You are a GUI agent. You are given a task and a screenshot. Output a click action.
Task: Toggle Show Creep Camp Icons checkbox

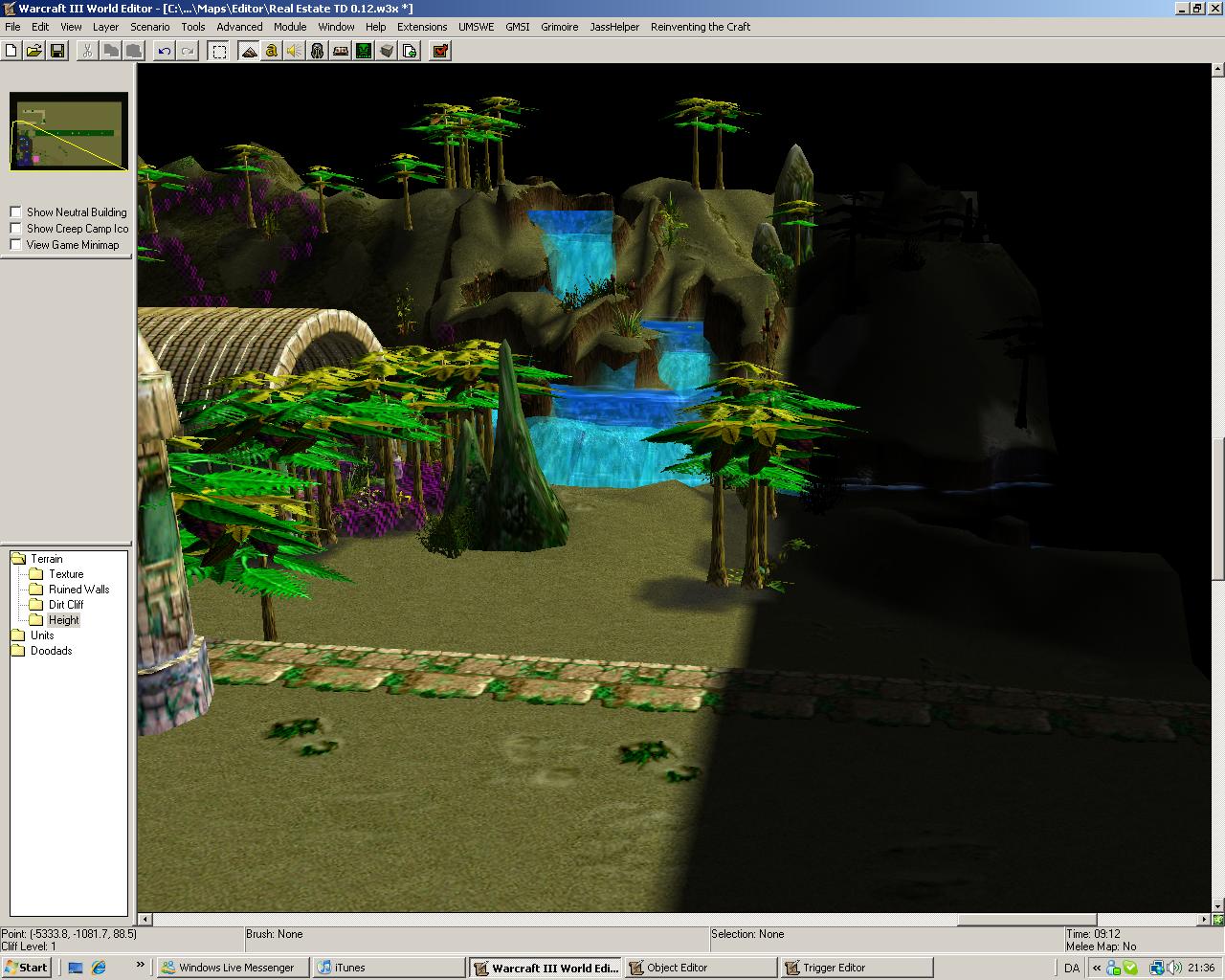15,229
